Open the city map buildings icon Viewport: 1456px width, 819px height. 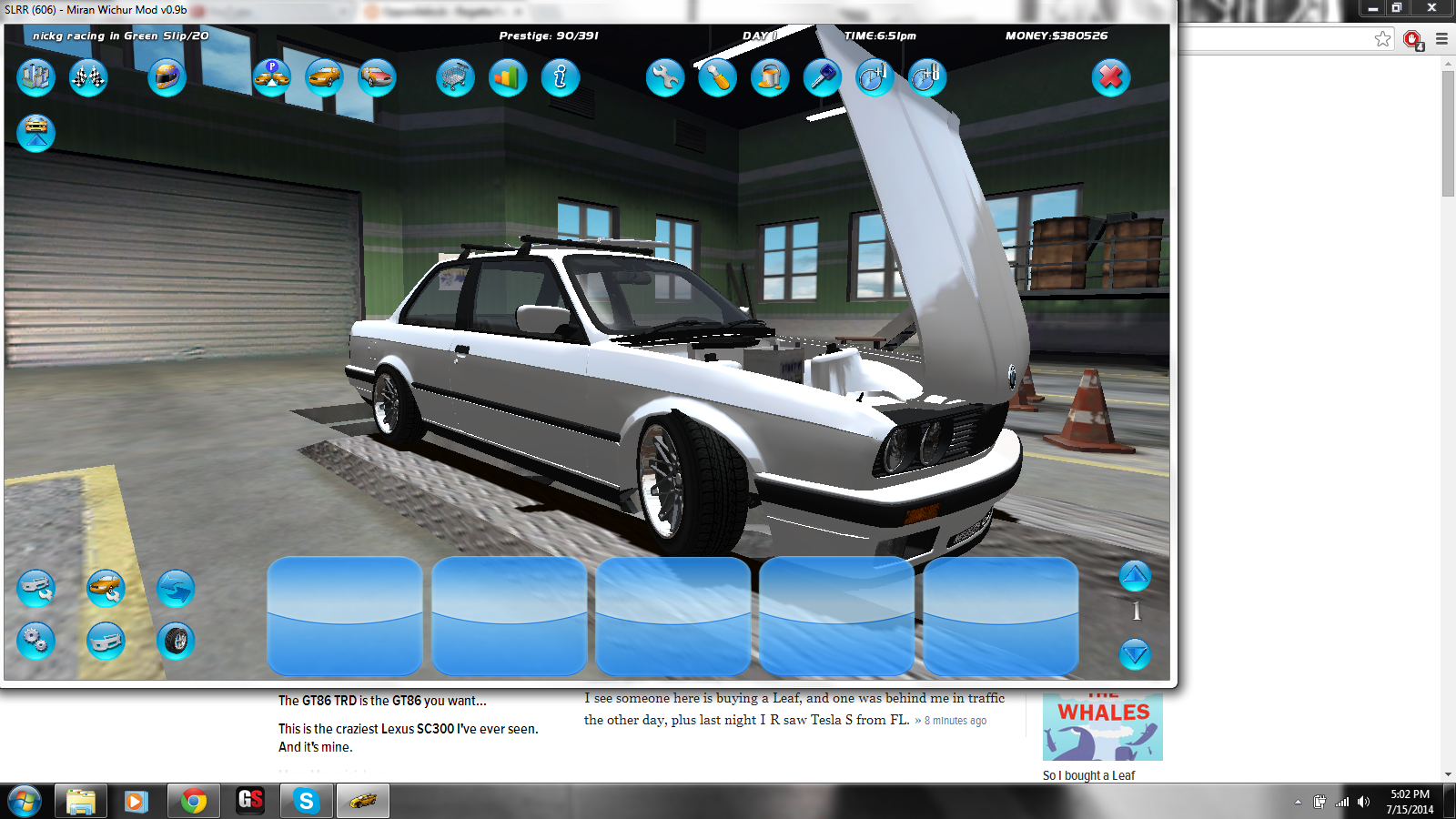36,77
